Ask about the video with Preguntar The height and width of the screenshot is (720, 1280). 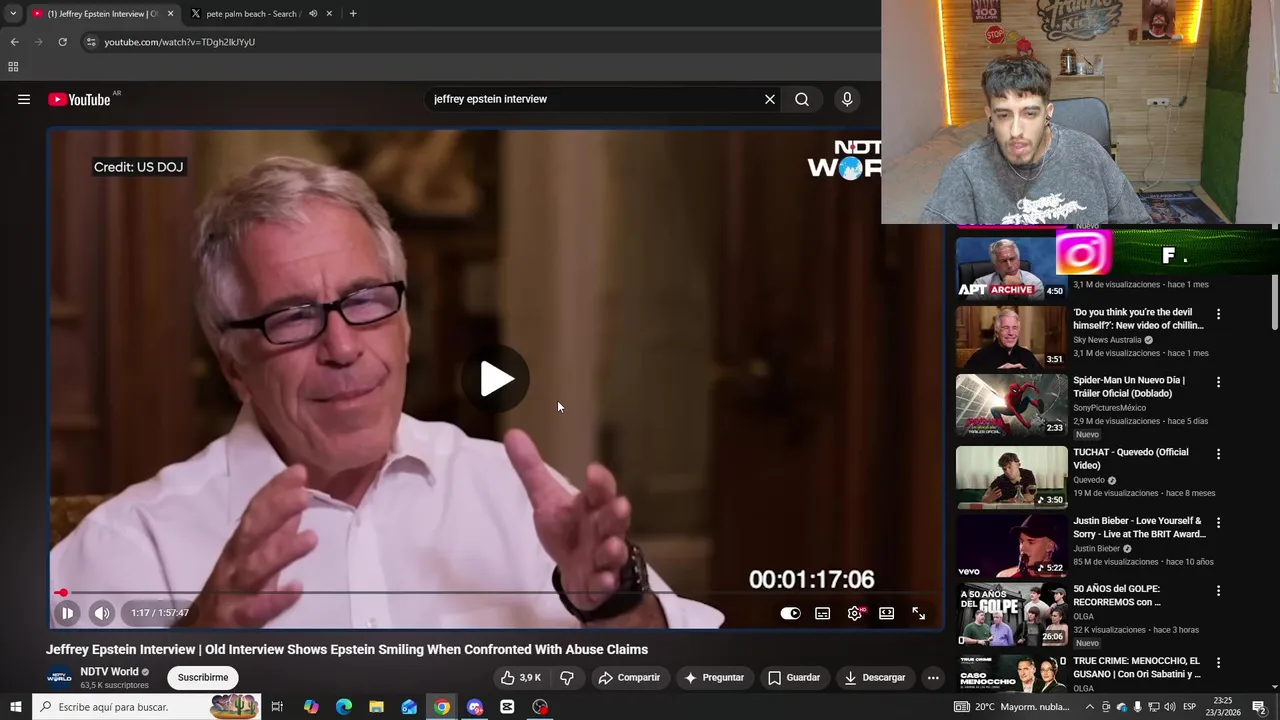[714, 677]
